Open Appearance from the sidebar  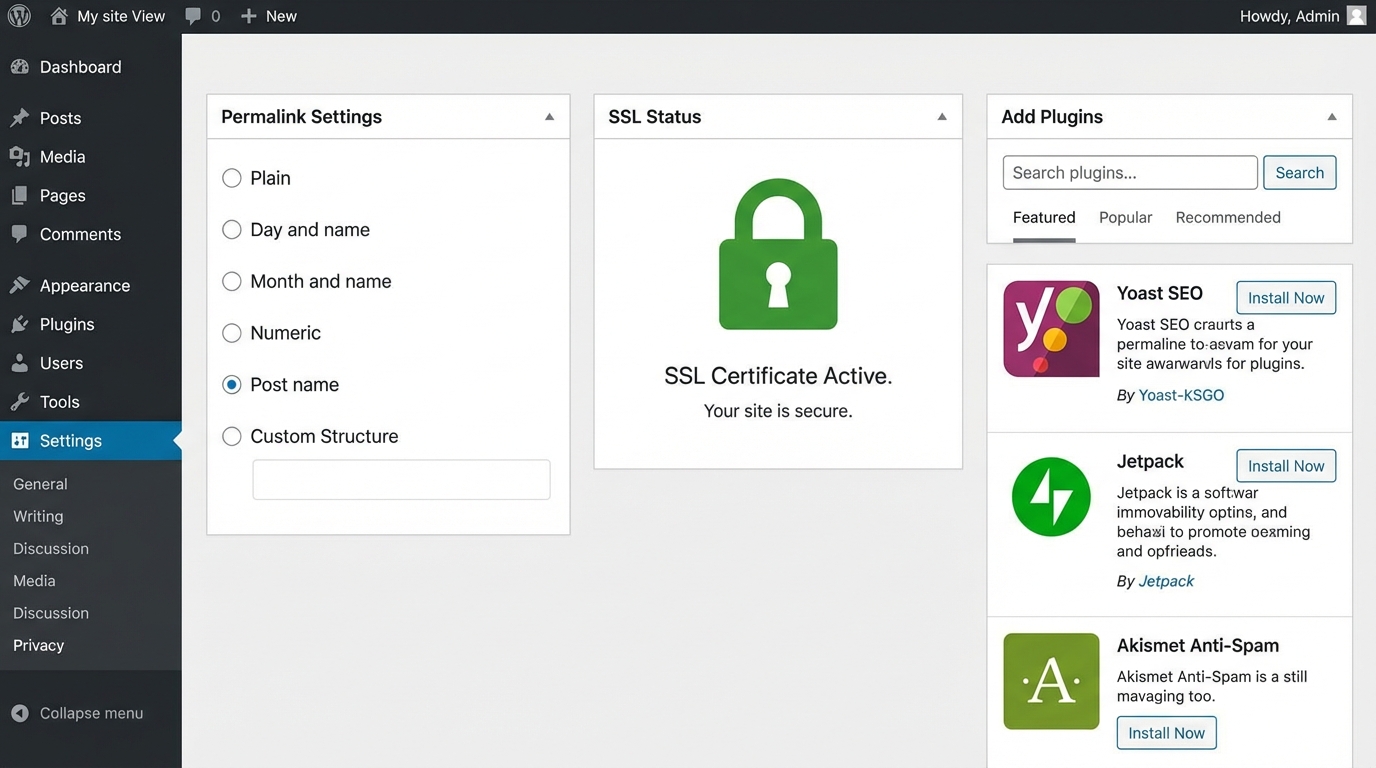(x=84, y=285)
